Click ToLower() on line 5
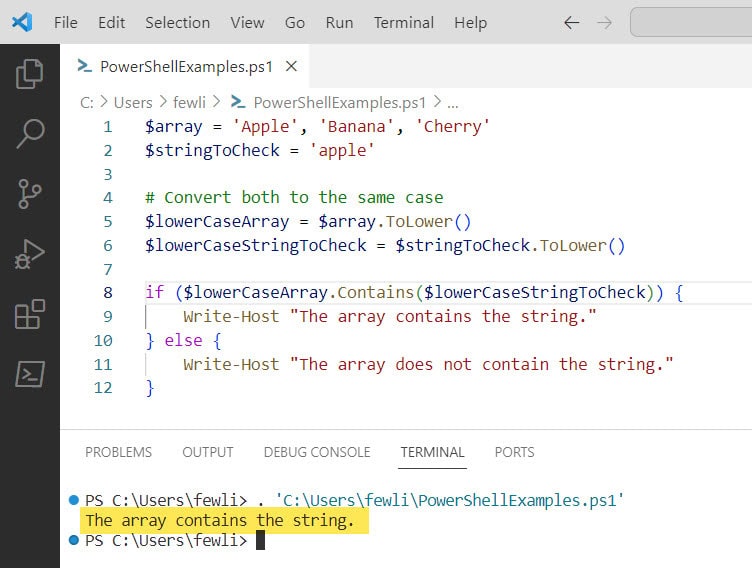Screen dimensions: 752x568 coord(428,222)
